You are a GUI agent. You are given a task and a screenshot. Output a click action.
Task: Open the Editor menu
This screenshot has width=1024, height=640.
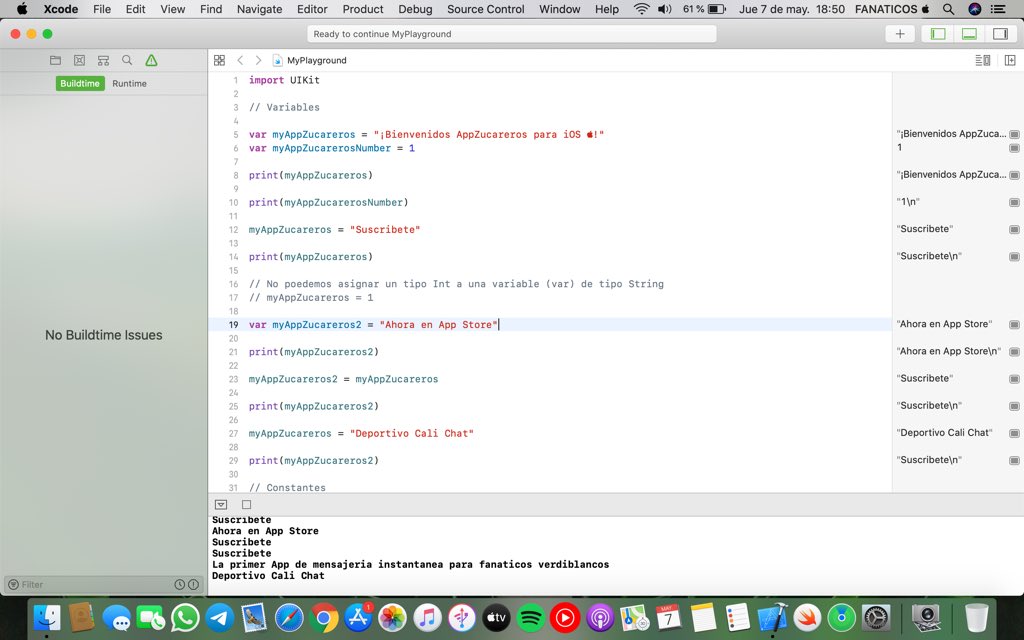(x=312, y=9)
